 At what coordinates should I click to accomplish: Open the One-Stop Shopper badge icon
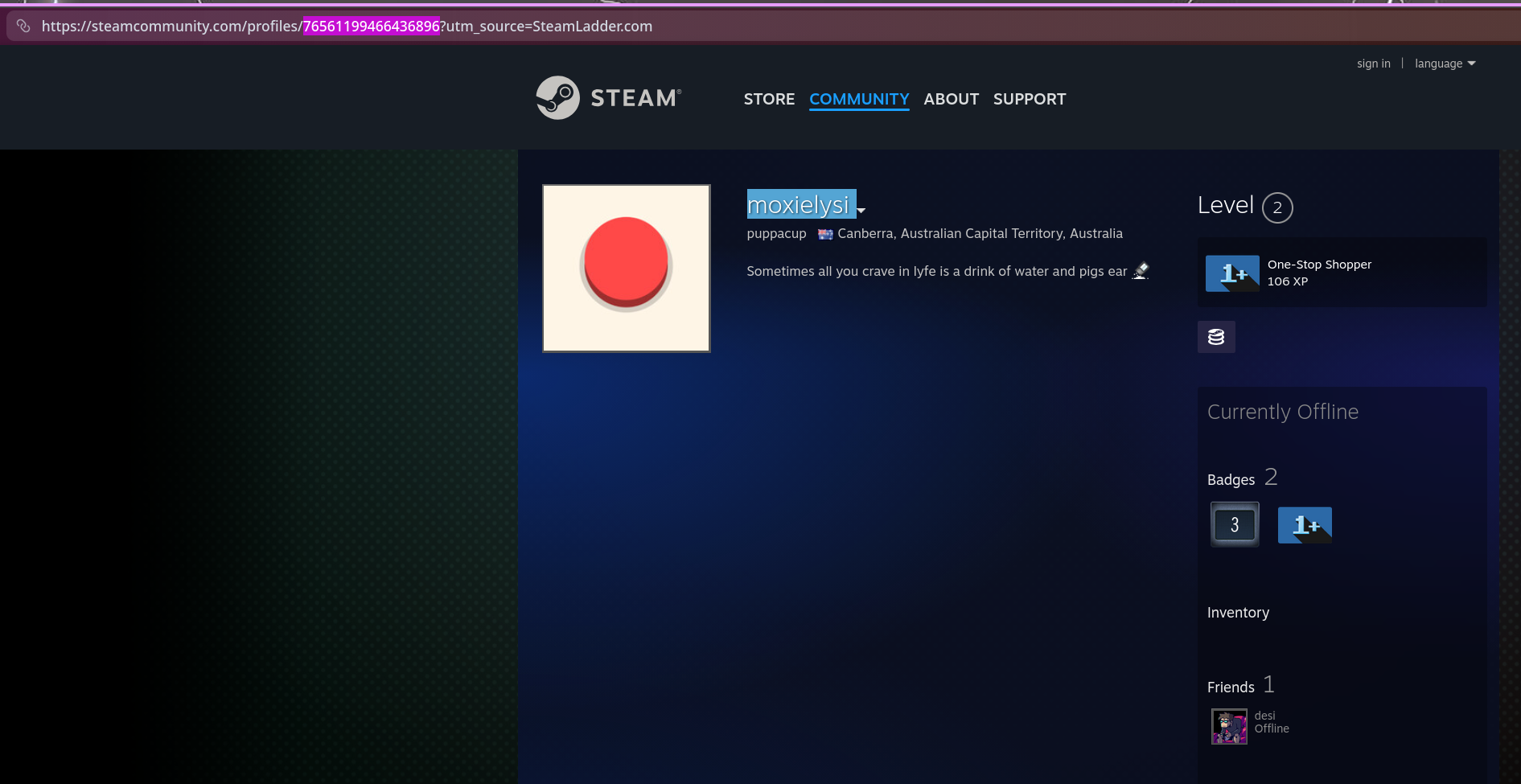(x=1231, y=273)
